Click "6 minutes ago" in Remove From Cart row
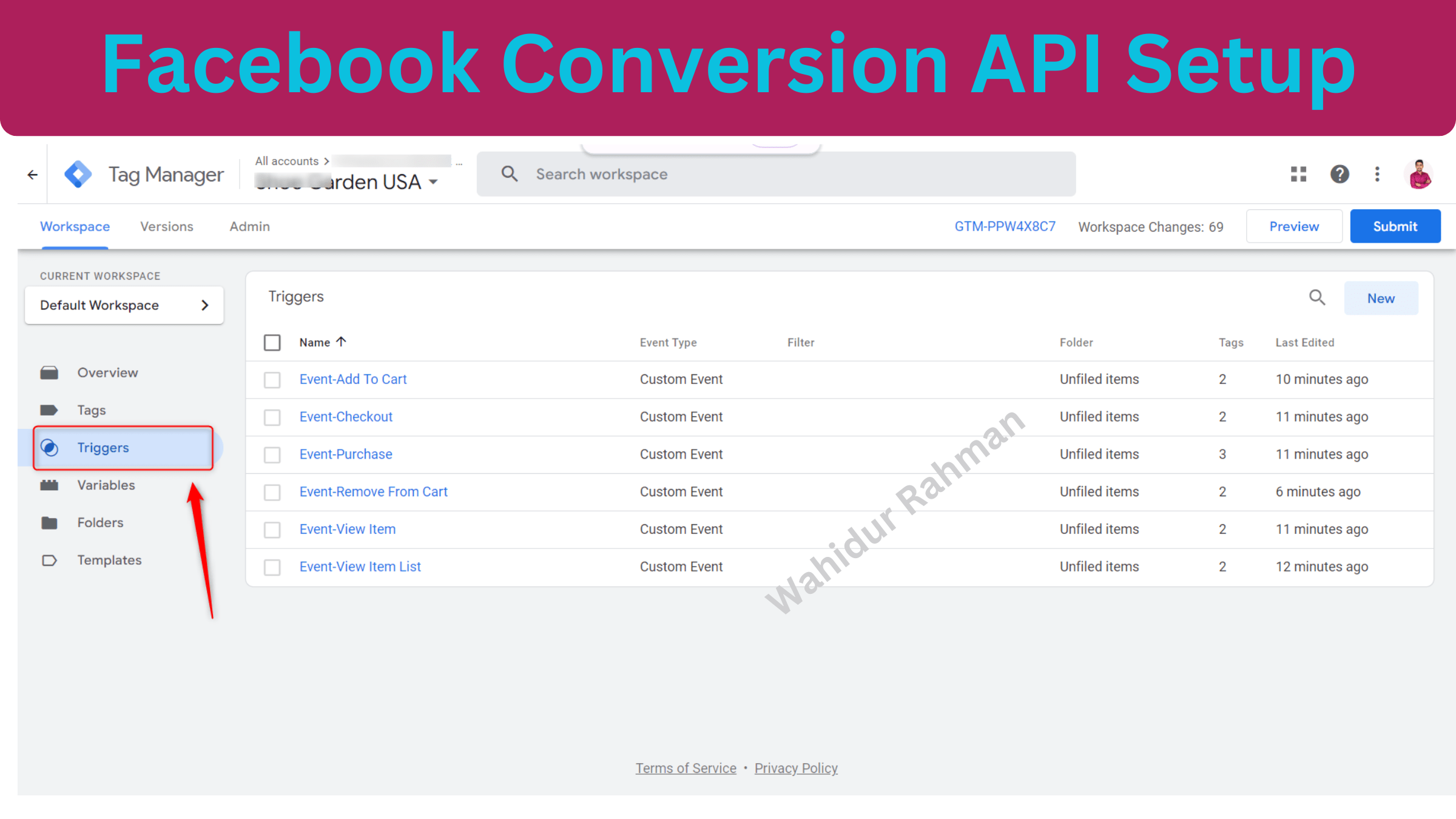1456x819 pixels. (1318, 491)
